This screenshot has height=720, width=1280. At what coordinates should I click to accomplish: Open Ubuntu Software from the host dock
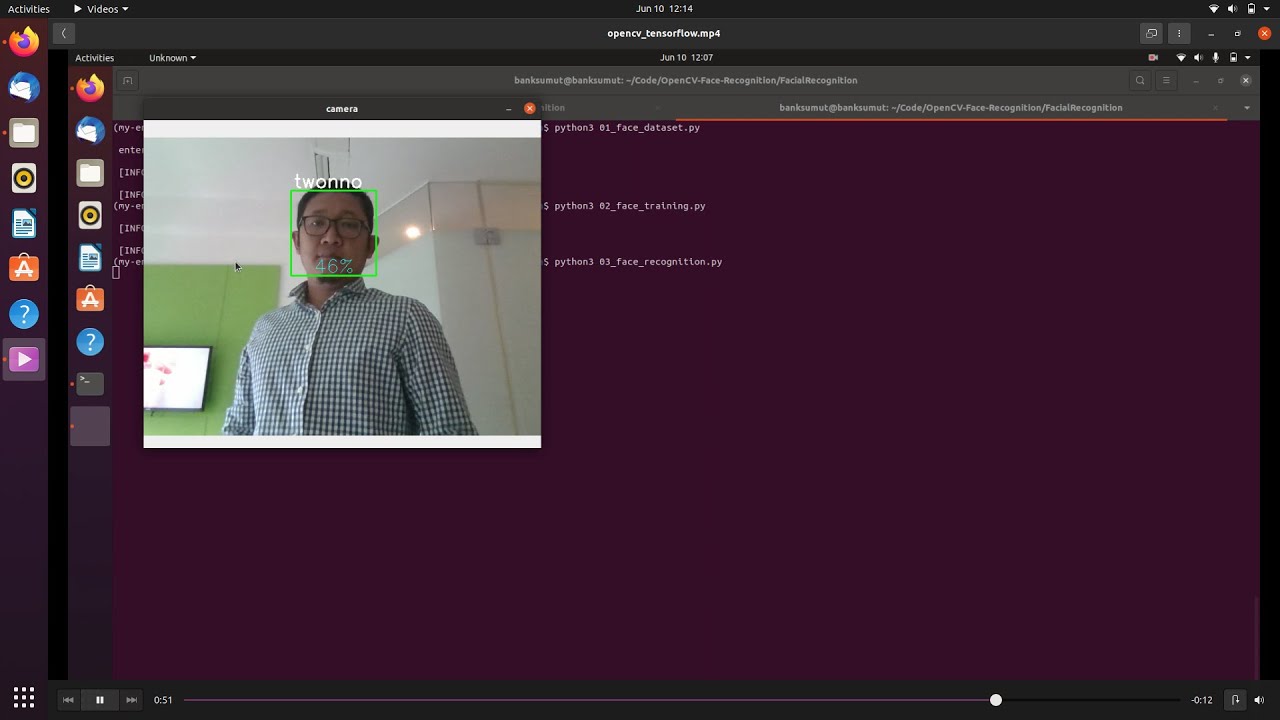[24, 269]
